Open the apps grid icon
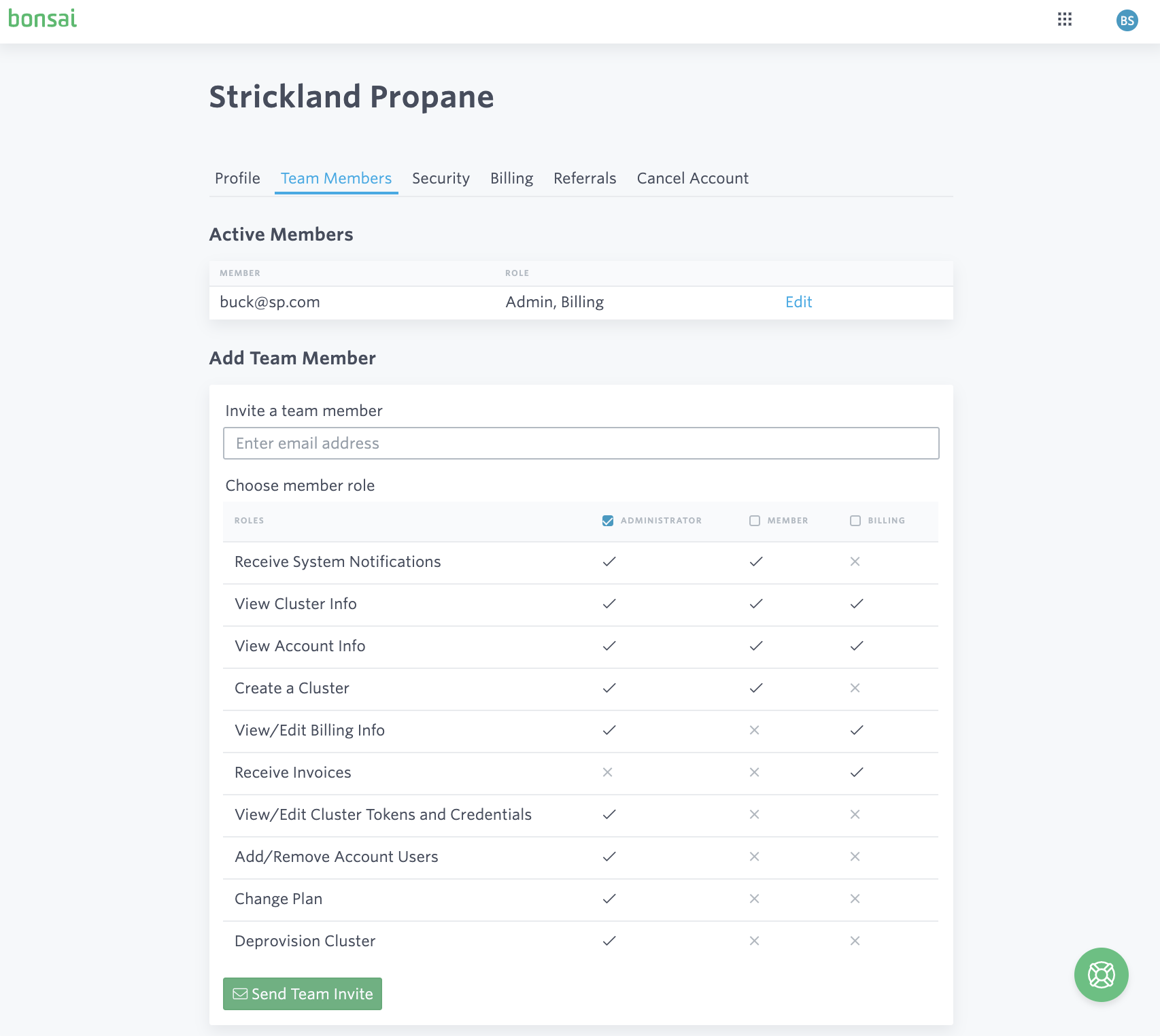 tap(1065, 20)
